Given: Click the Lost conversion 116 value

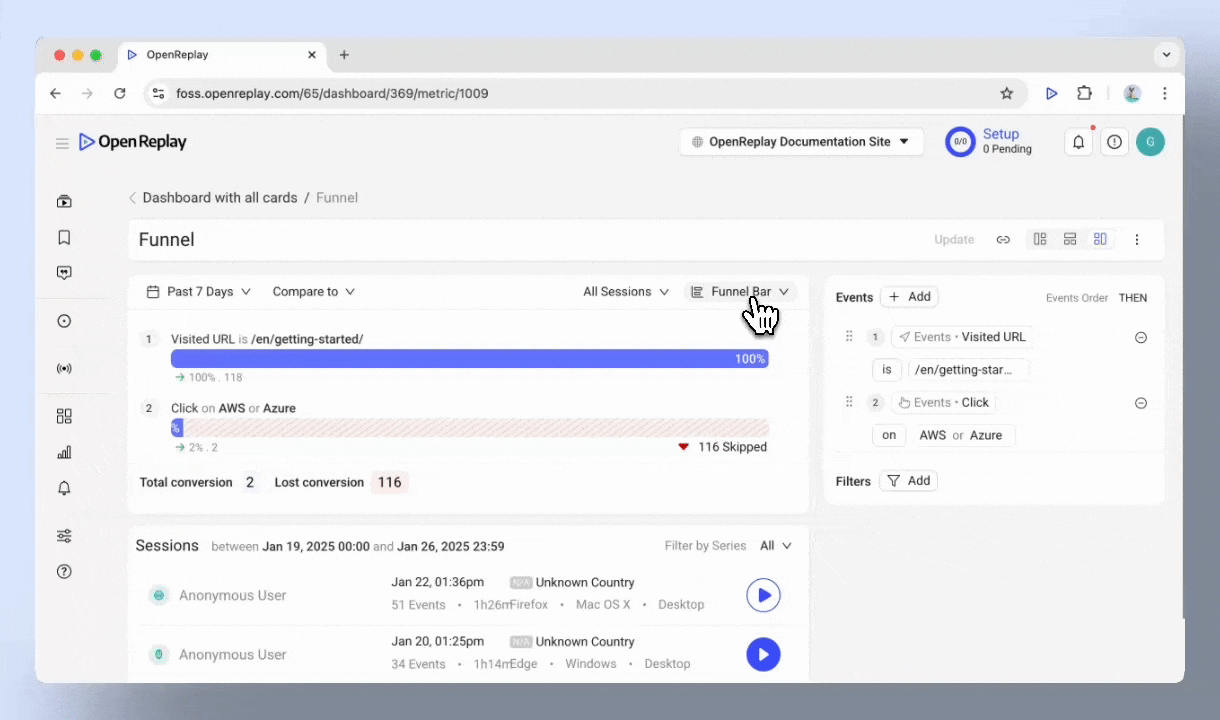Looking at the screenshot, I should (x=390, y=482).
